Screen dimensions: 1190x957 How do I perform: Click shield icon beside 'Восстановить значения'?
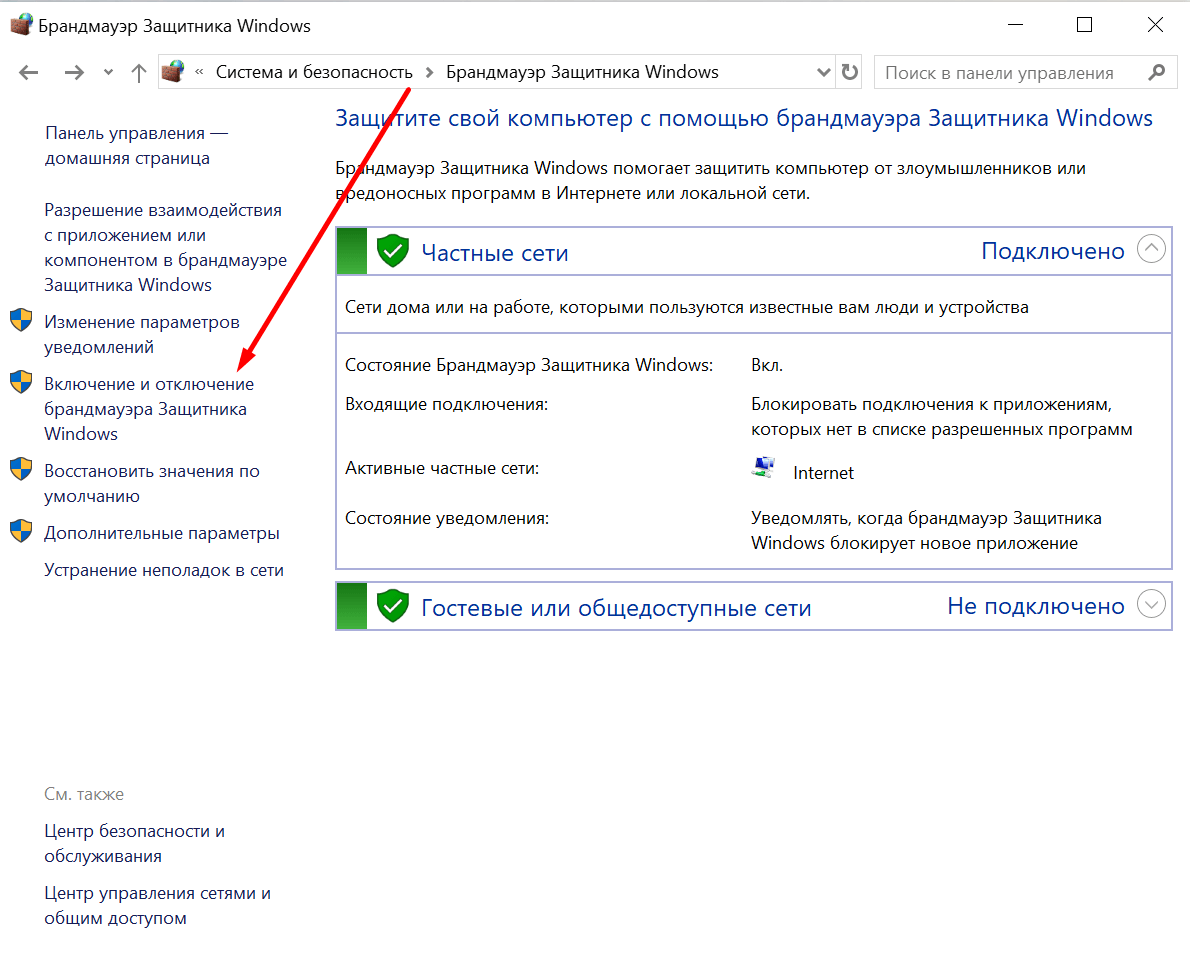coord(21,469)
